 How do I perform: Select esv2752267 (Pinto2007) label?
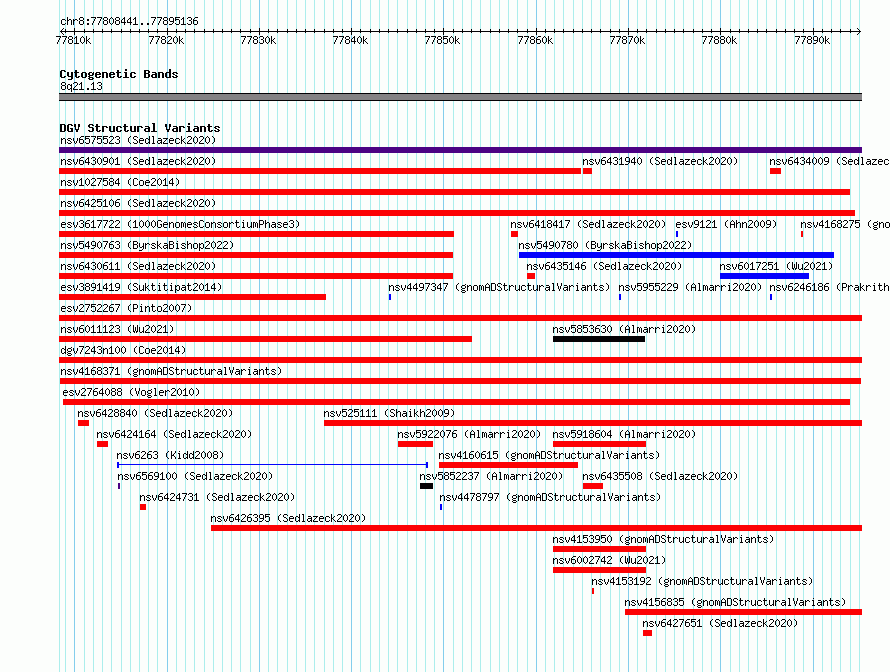126,308
